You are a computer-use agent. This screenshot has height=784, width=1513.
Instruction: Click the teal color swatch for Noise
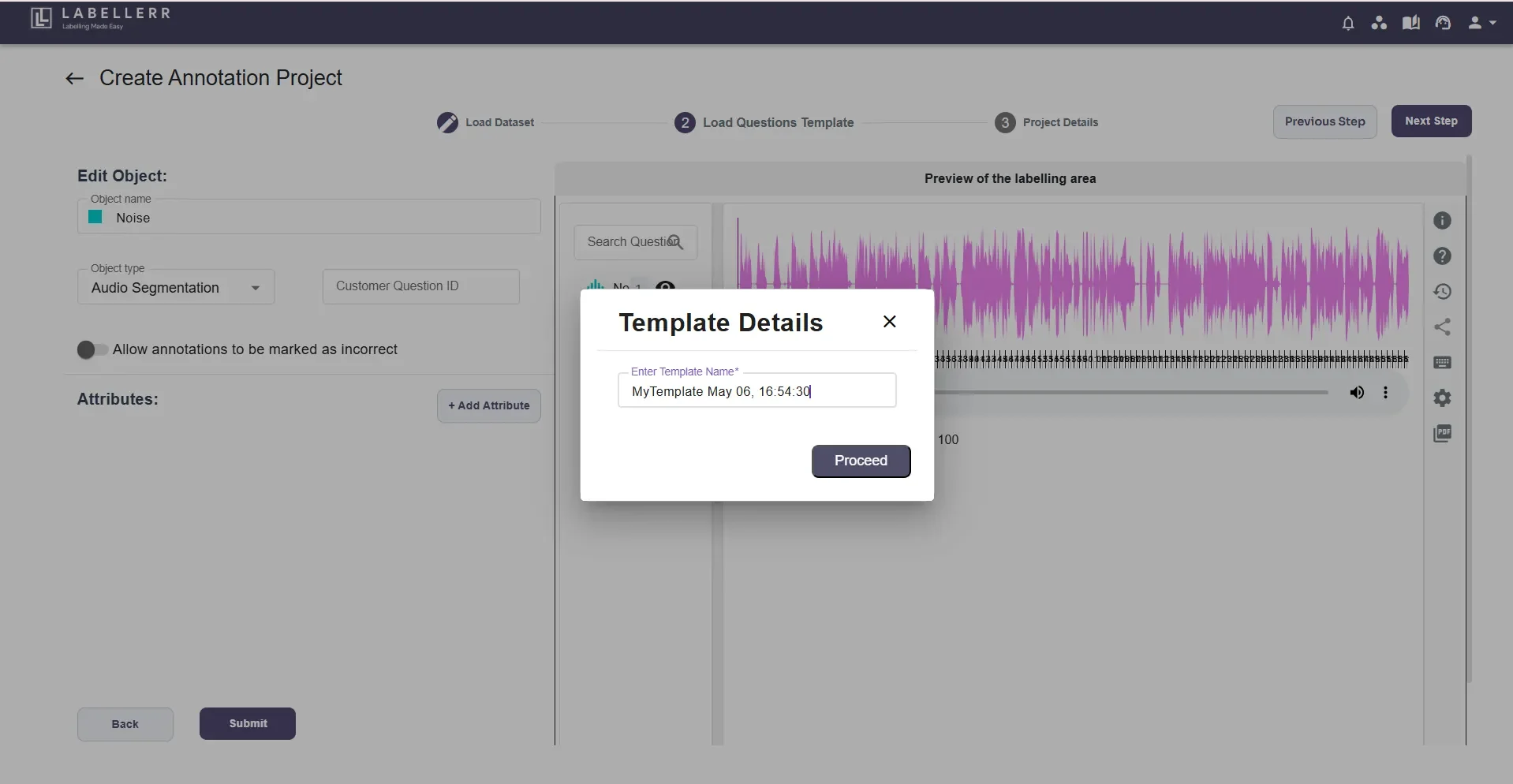tap(95, 217)
